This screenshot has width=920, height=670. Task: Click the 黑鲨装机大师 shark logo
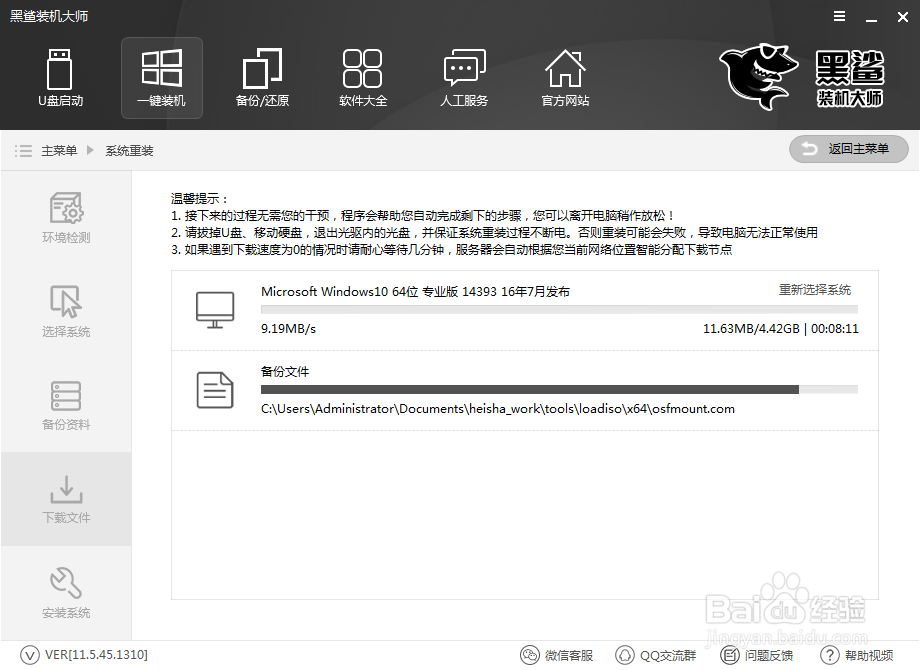click(x=802, y=76)
